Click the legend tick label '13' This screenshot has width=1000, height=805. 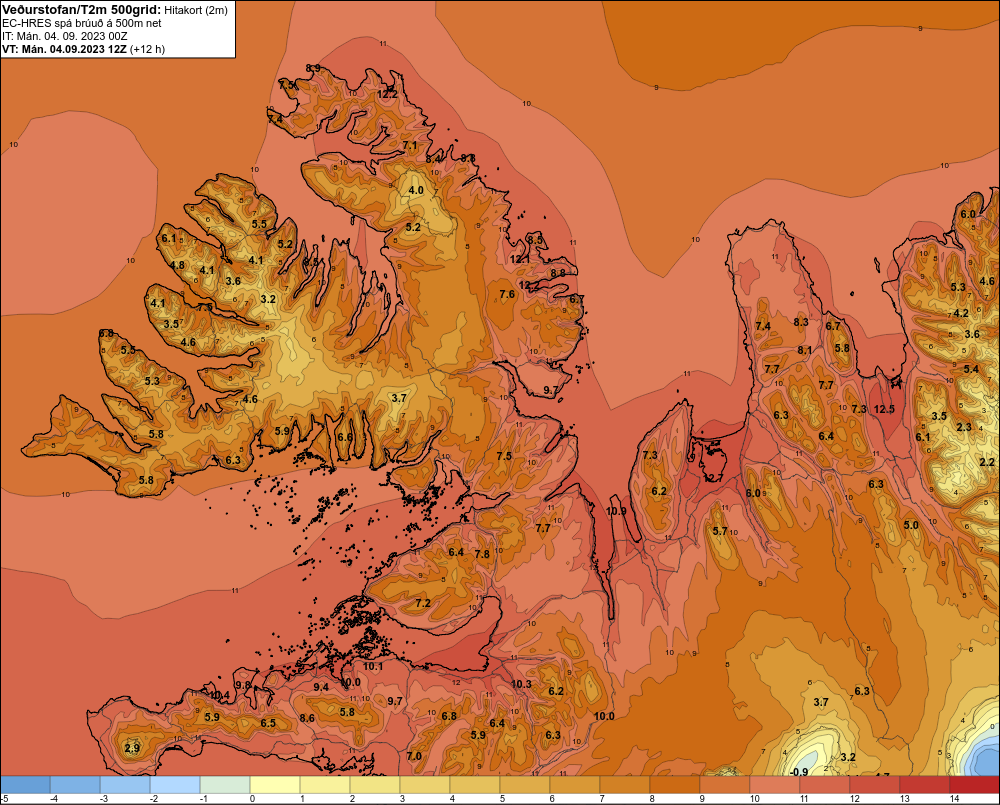905,799
